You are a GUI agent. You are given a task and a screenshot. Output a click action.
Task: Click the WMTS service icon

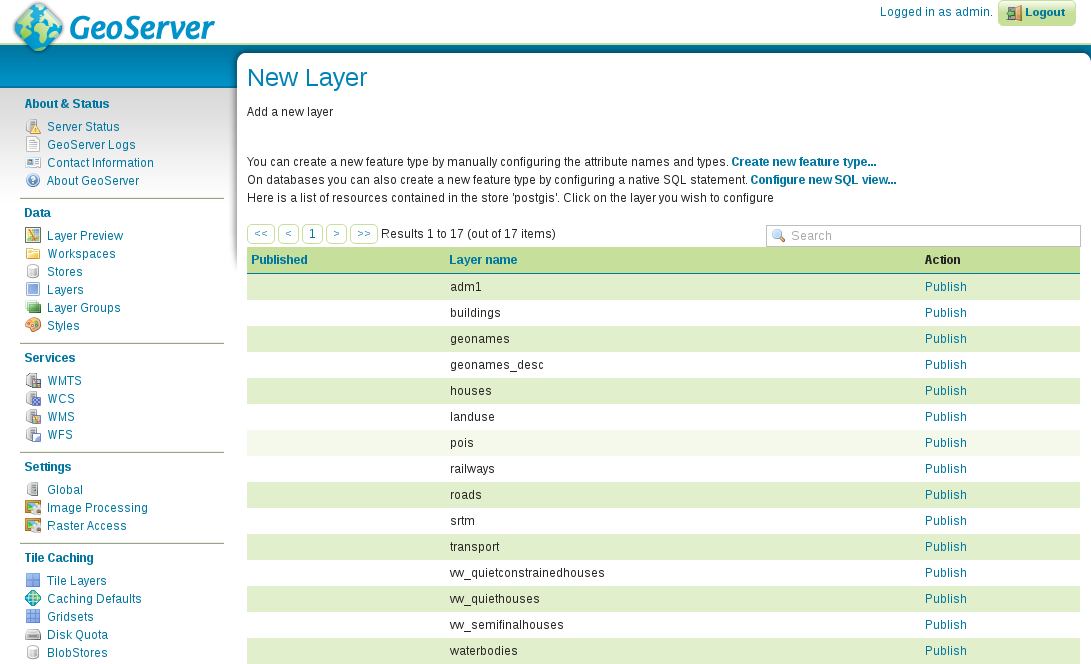tap(33, 381)
